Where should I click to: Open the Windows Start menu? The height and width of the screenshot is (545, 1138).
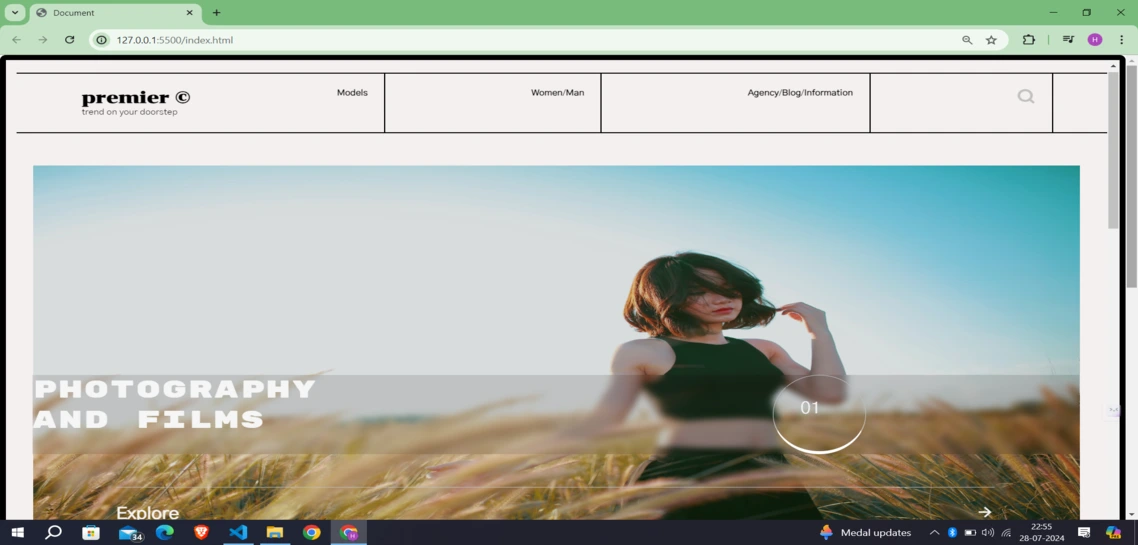(x=15, y=533)
